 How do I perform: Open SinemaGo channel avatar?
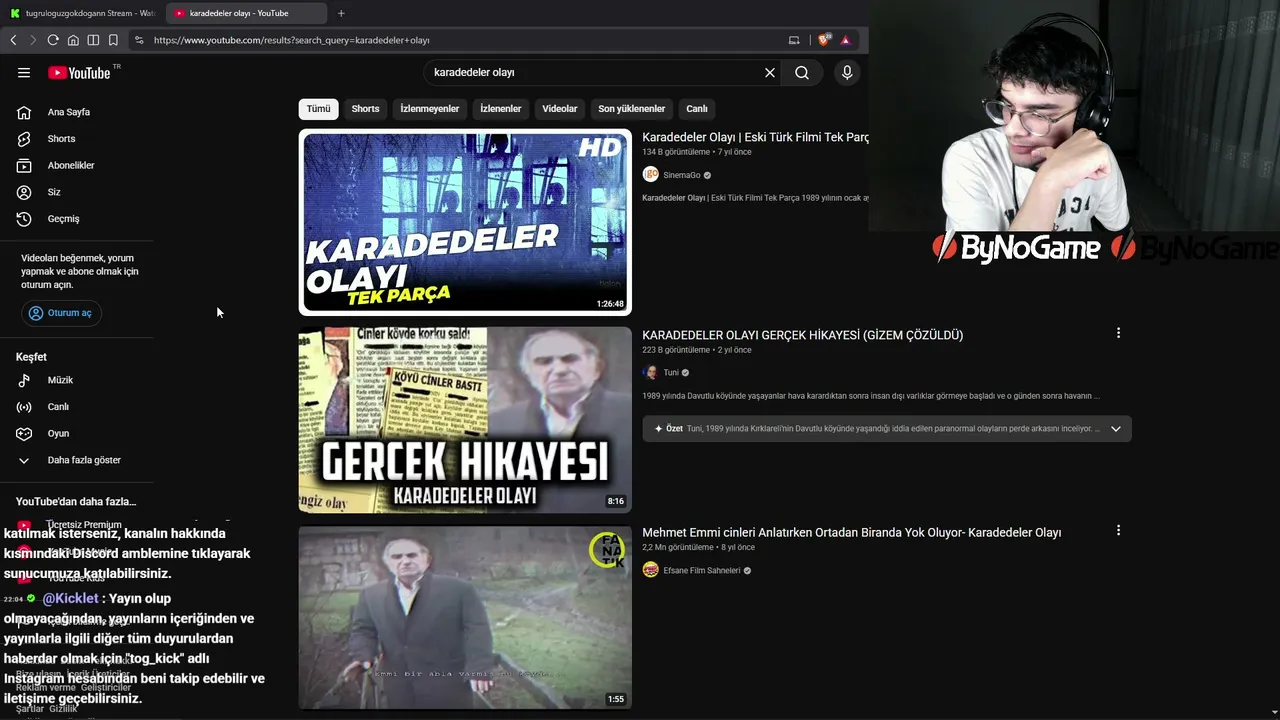click(x=650, y=174)
